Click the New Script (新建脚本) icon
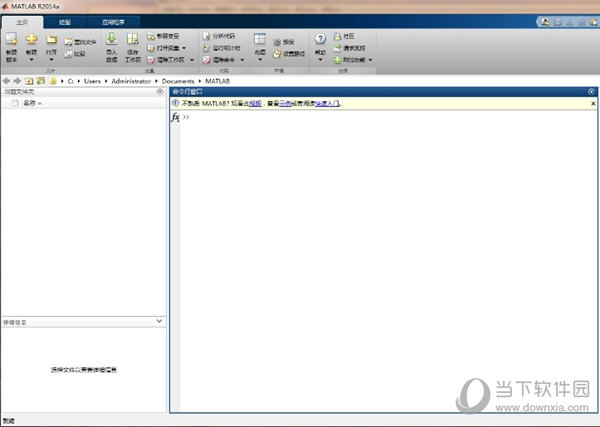The image size is (600, 427). 11,39
